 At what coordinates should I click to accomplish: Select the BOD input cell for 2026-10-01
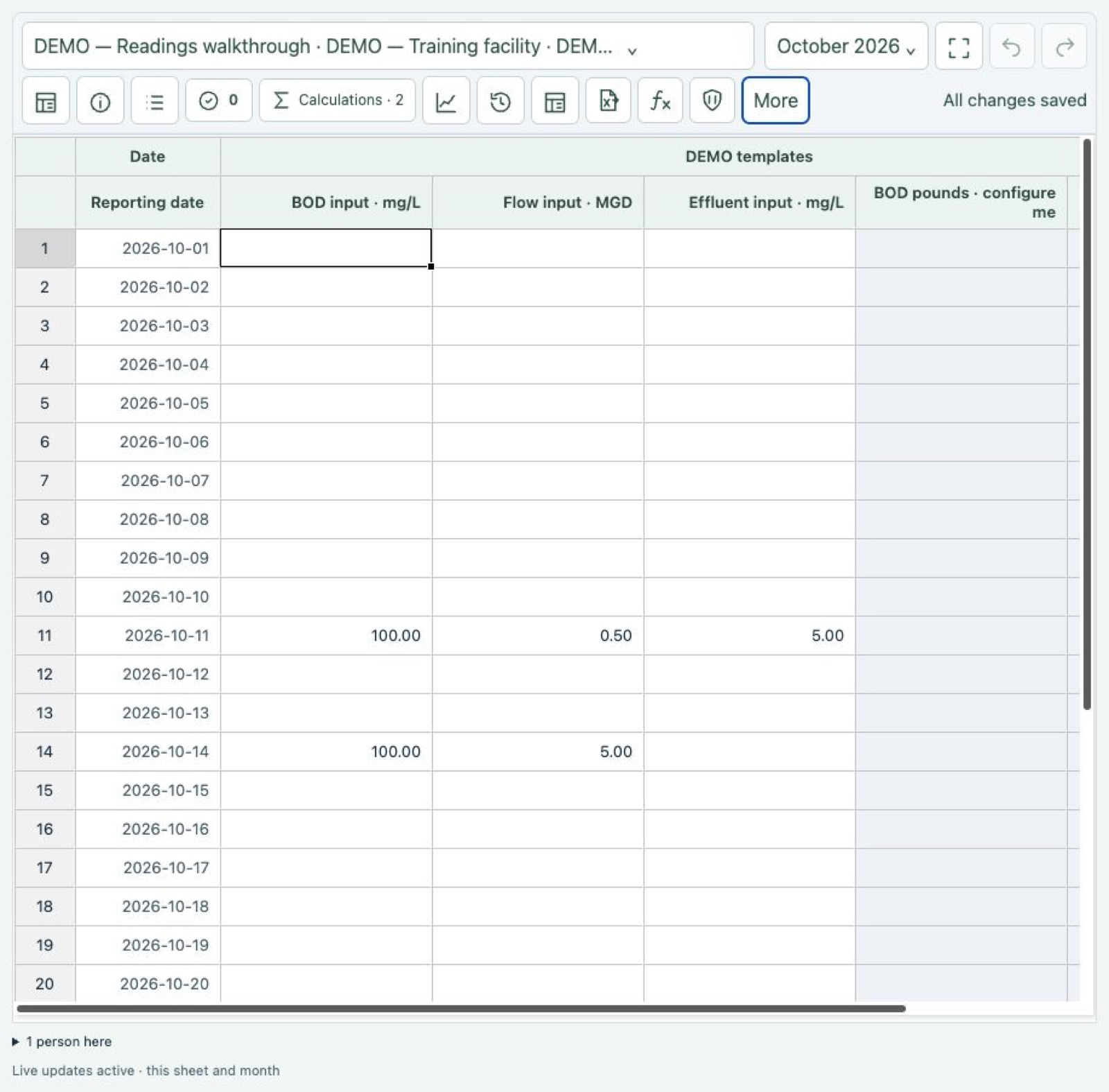(x=326, y=248)
